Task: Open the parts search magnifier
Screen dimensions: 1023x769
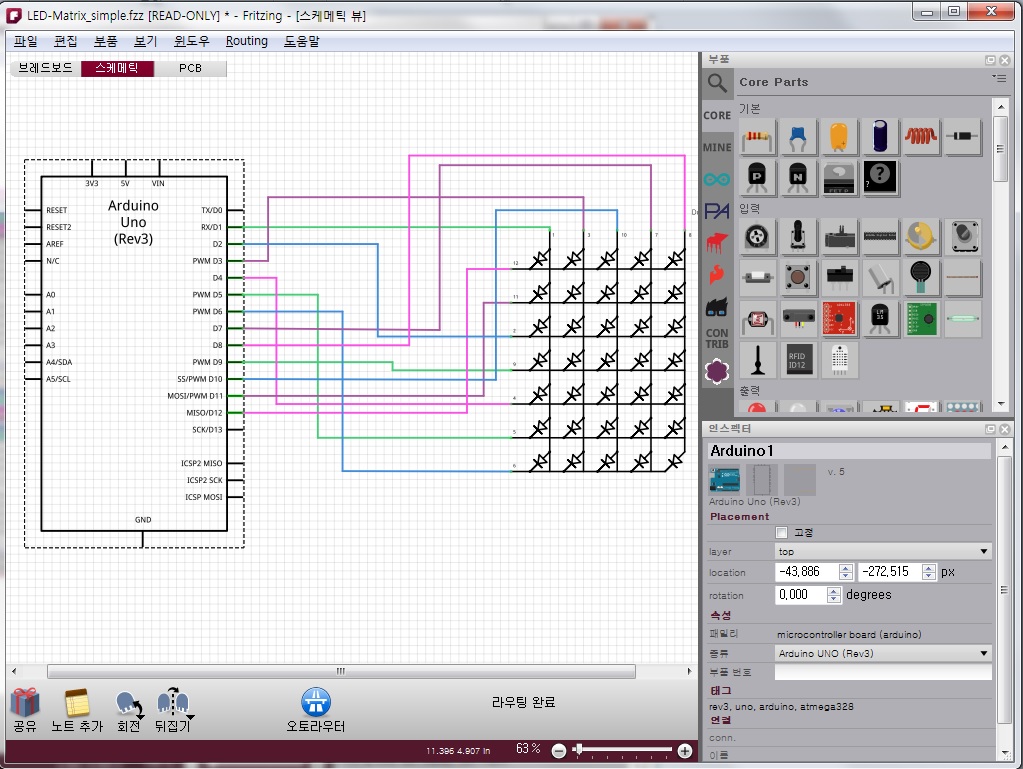Action: tap(717, 84)
